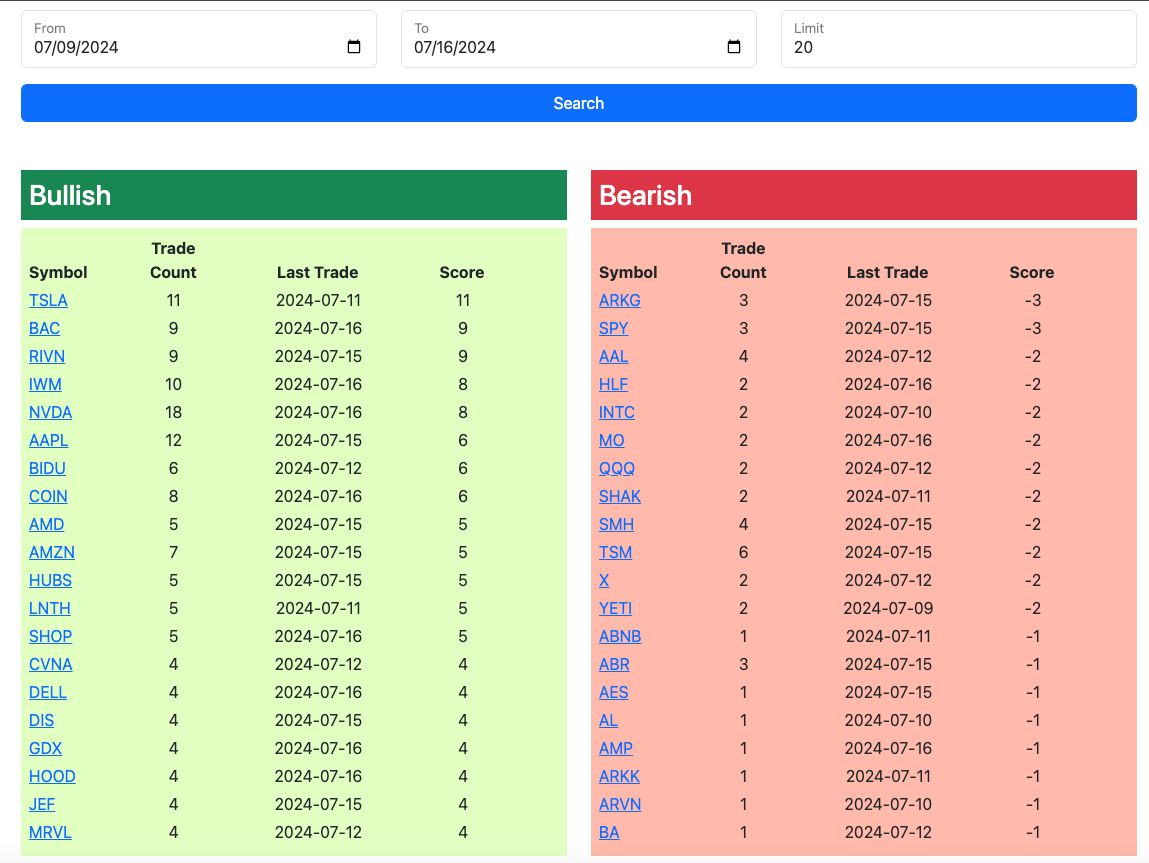Select NVDA's trade count value 18
This screenshot has height=863, width=1149.
(174, 412)
